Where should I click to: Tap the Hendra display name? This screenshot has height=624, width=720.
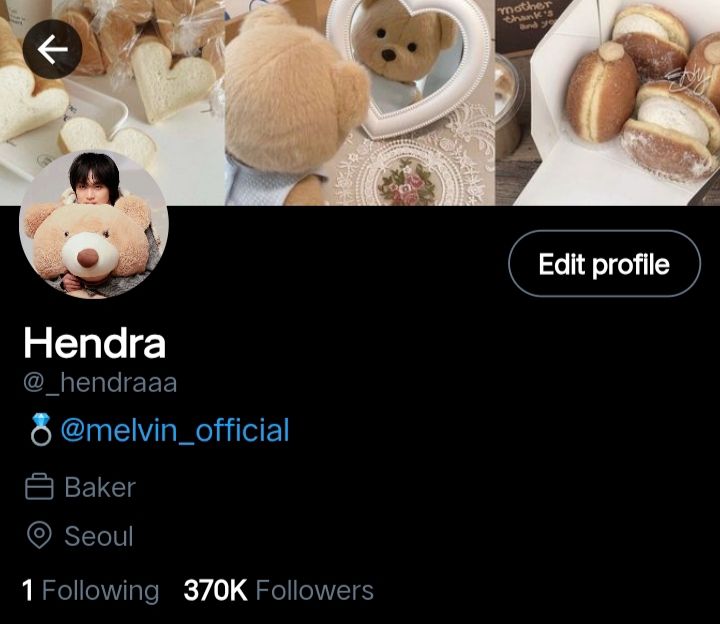[94, 343]
